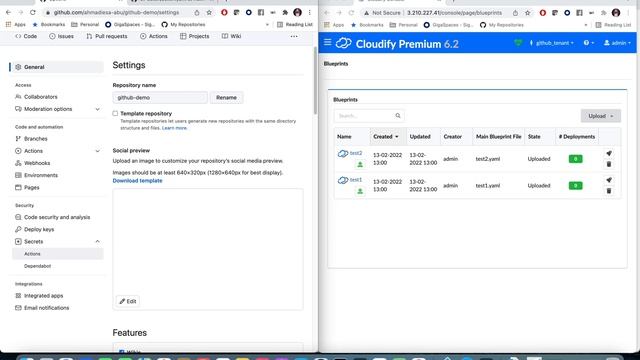Open Webhooks settings
Image resolution: width=640 pixels, height=360 pixels.
pos(37,163)
